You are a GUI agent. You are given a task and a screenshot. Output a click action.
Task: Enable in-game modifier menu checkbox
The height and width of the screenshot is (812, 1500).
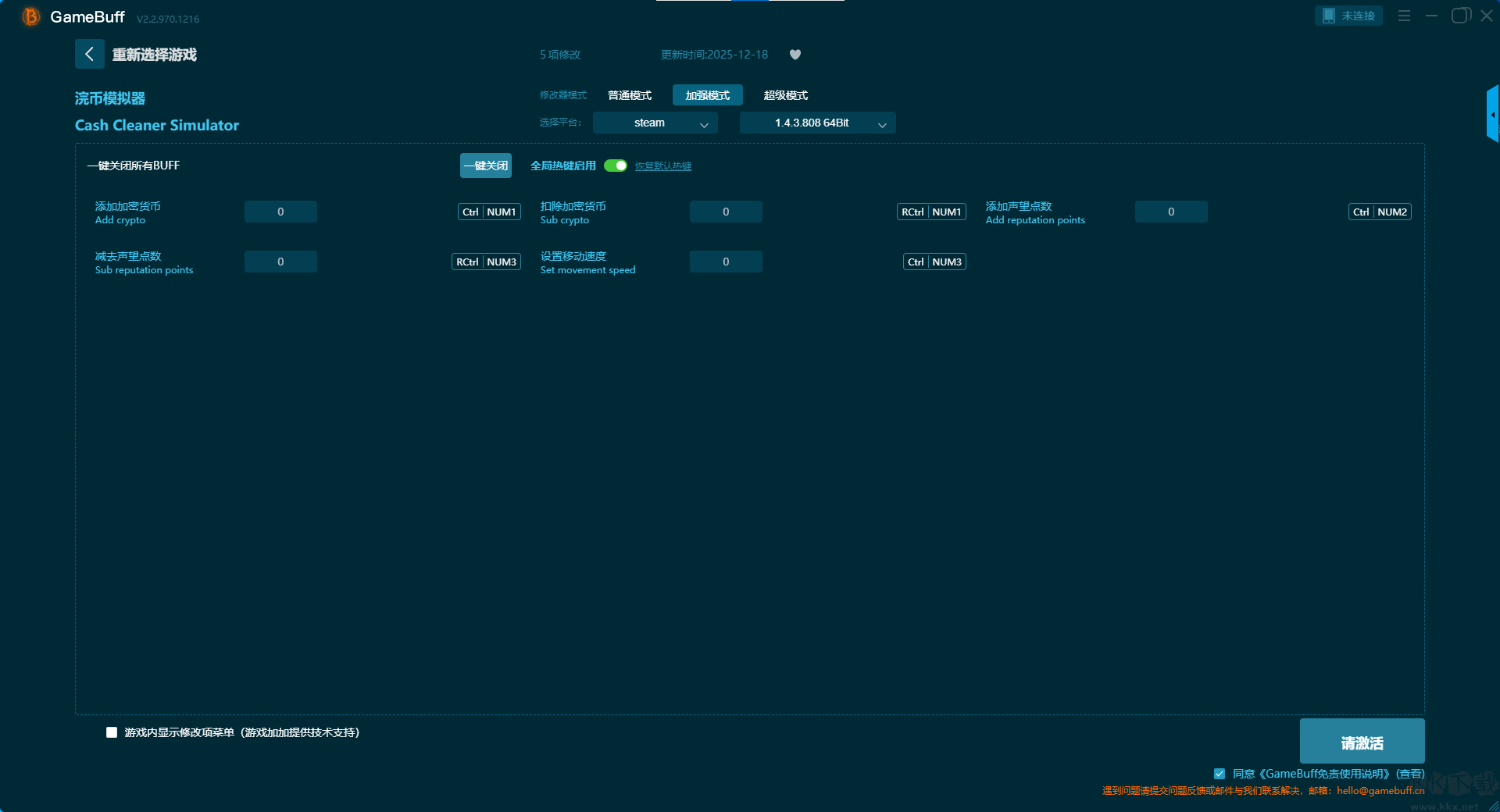pos(112,732)
